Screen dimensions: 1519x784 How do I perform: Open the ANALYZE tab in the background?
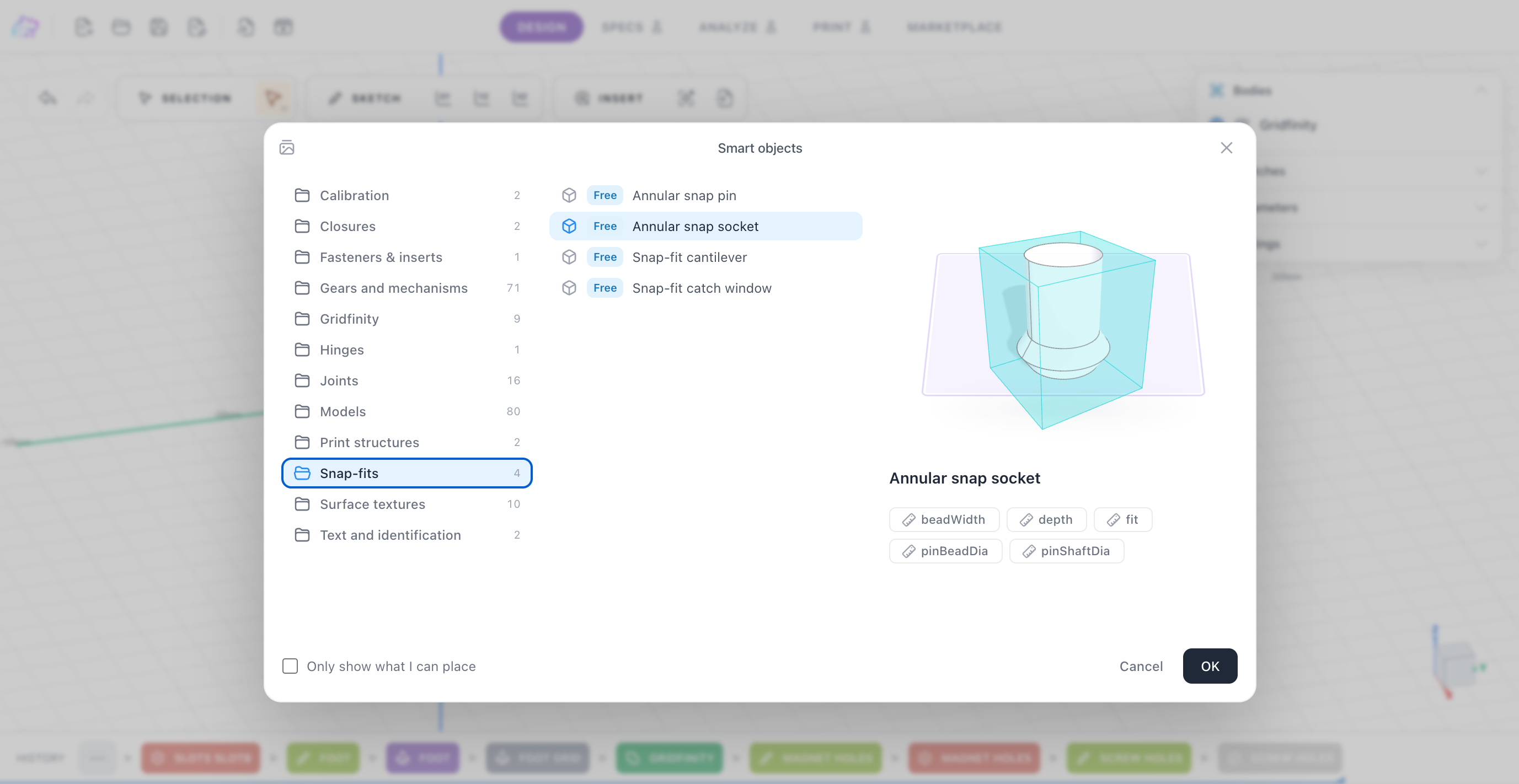[x=737, y=27]
